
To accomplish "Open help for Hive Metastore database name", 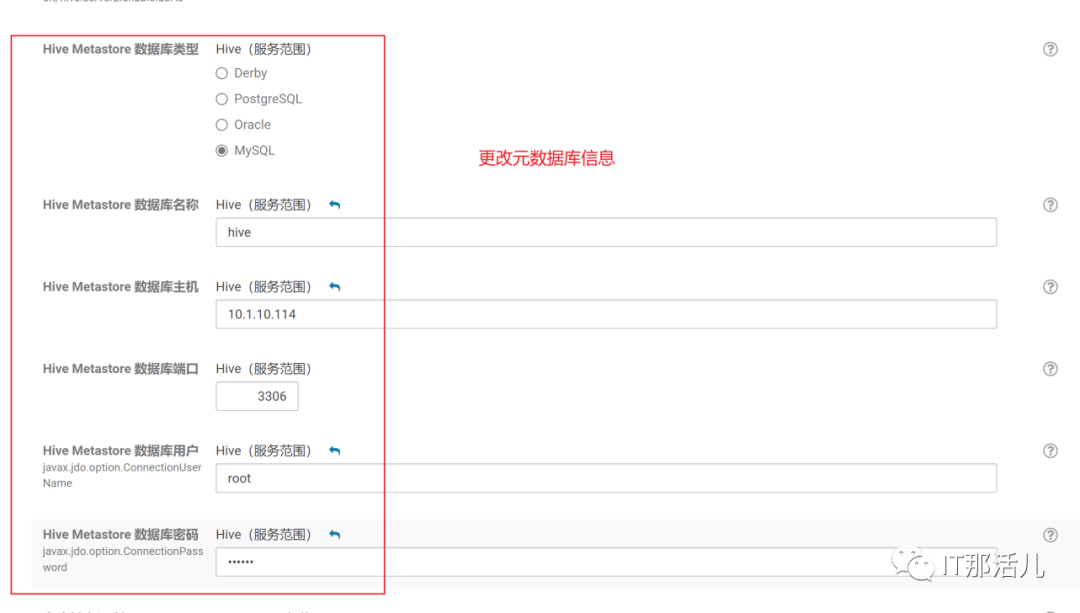I will coord(1050,205).
